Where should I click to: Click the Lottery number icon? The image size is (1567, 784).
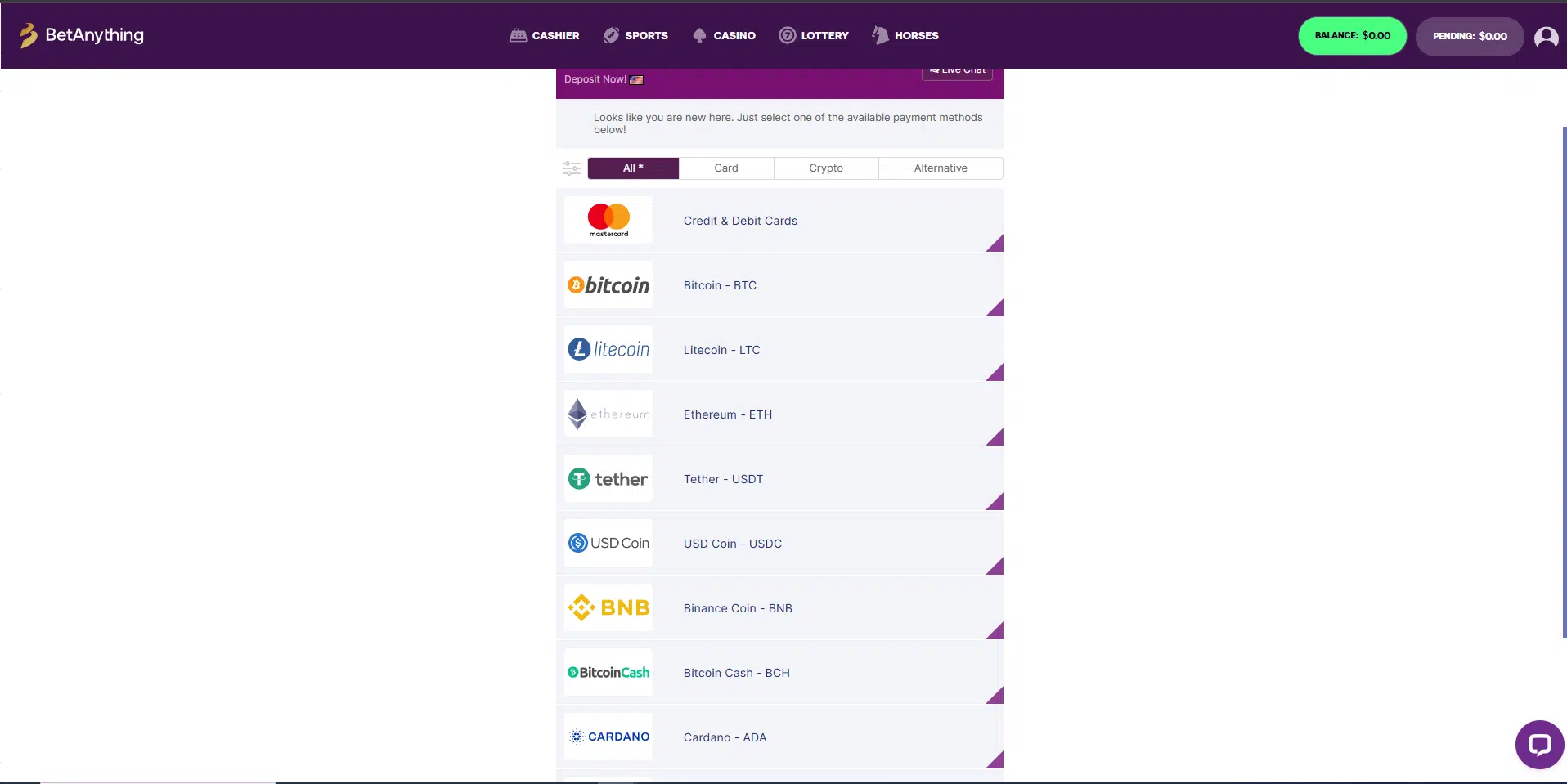(x=787, y=35)
